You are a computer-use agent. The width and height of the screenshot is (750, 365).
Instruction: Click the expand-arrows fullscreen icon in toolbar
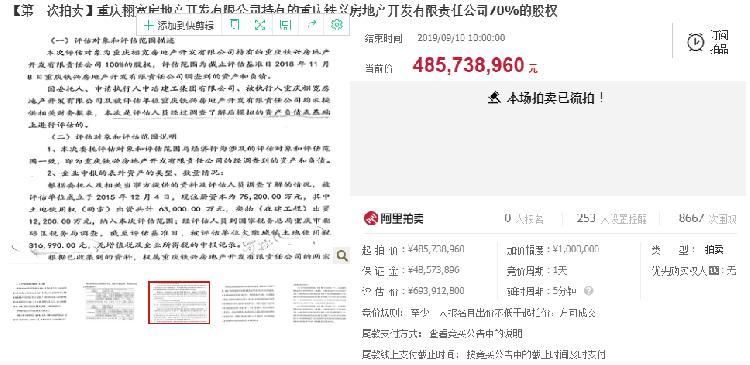pyautogui.click(x=260, y=25)
